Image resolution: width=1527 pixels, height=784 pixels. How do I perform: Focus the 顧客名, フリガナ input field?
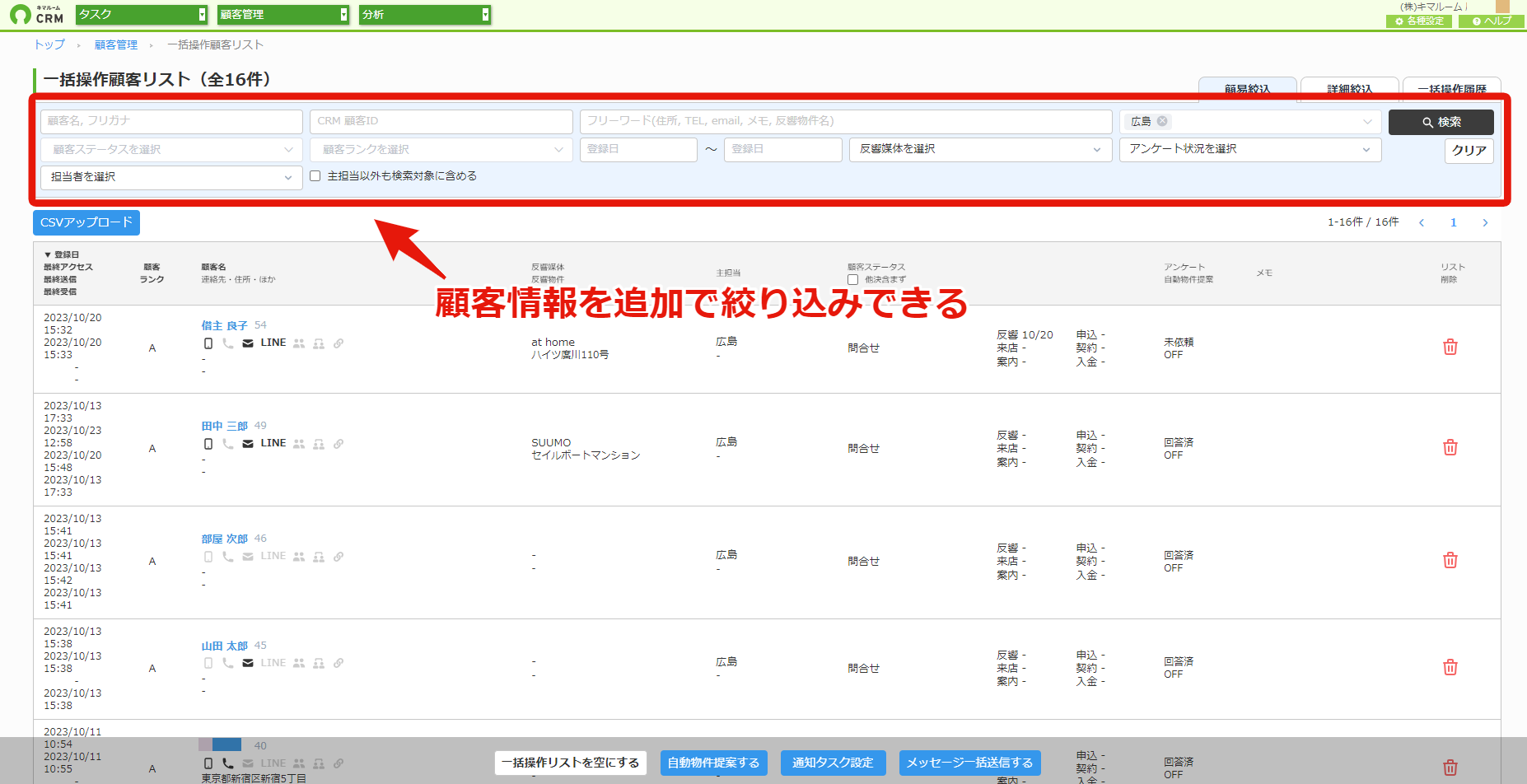point(171,122)
